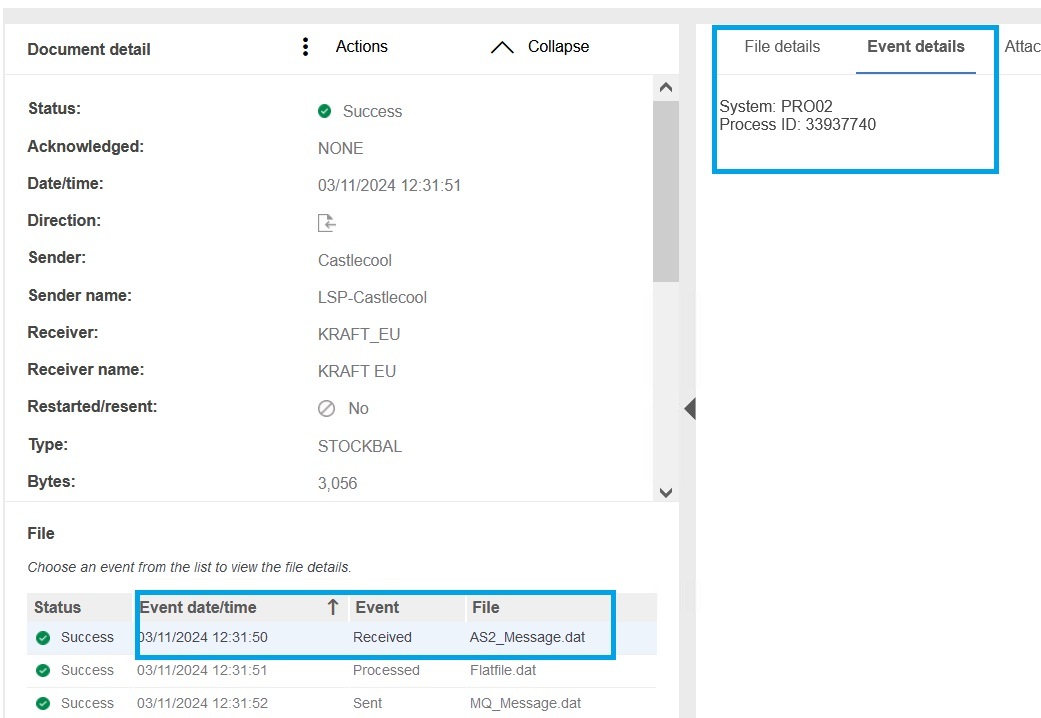Select the Event details tab
The image size is (1041, 718).
point(915,47)
